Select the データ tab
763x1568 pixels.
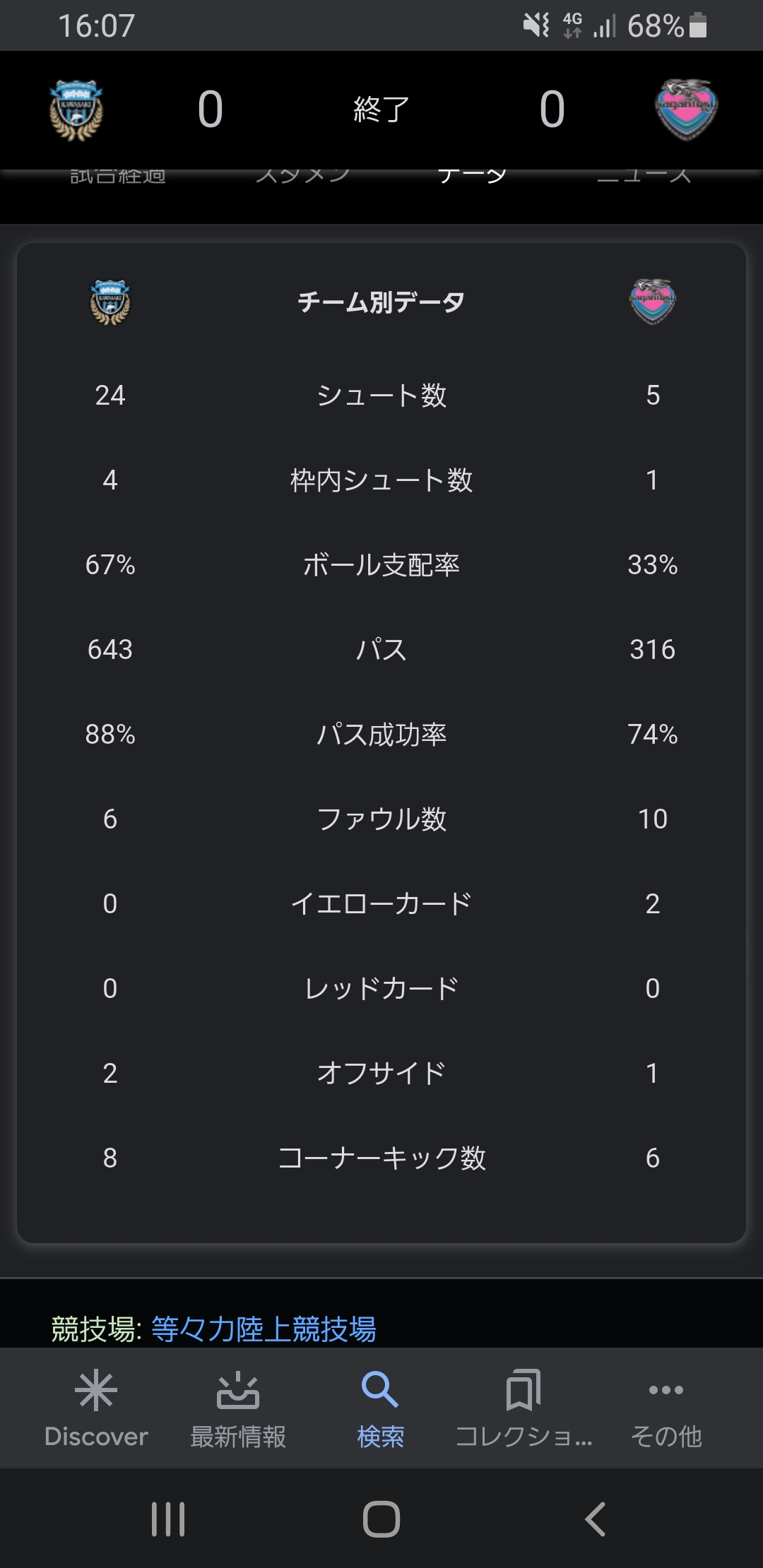pos(472,175)
